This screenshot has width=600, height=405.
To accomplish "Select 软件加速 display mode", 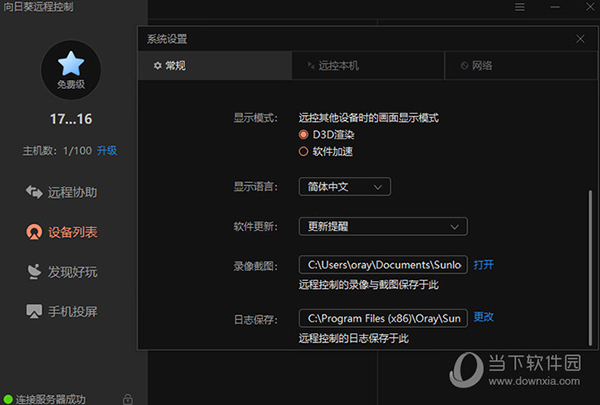I will (303, 151).
